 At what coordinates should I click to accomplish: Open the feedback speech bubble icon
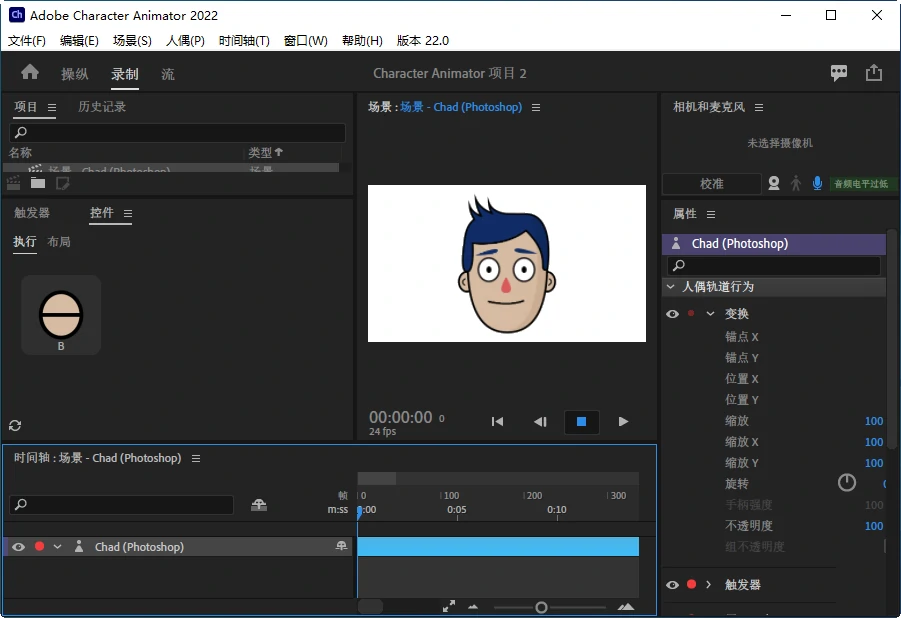click(x=839, y=73)
